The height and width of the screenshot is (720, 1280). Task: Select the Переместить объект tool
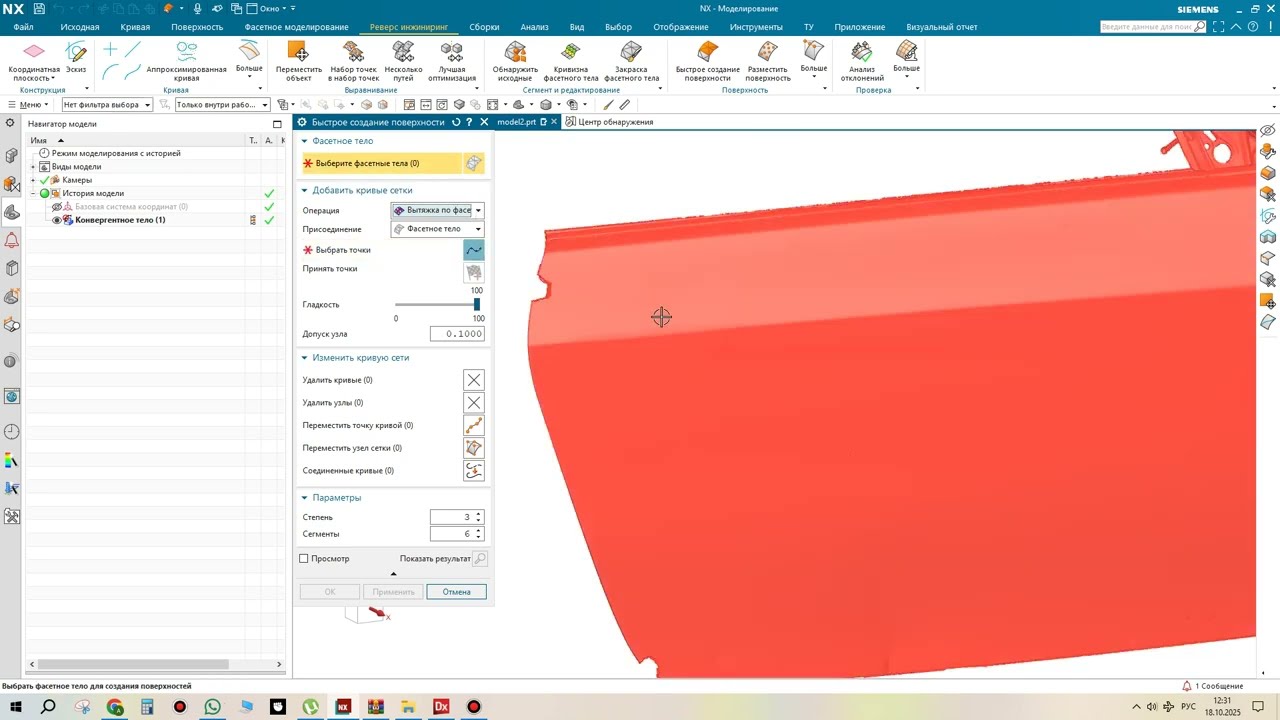pos(298,61)
